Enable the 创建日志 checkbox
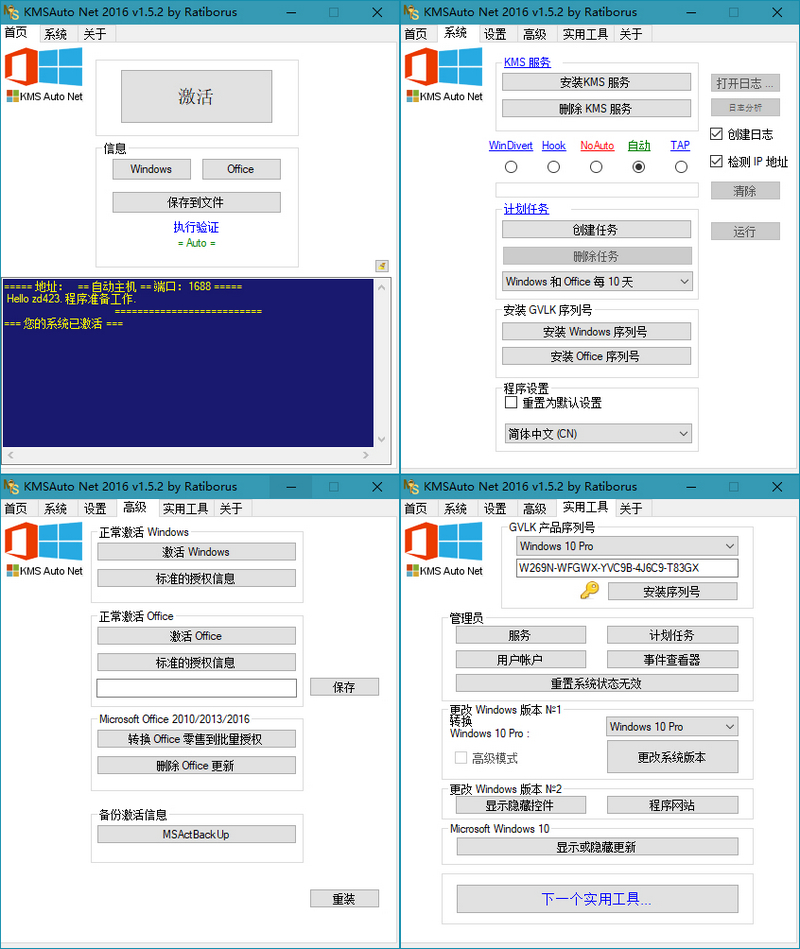Screen dimensions: 800x949 point(716,134)
